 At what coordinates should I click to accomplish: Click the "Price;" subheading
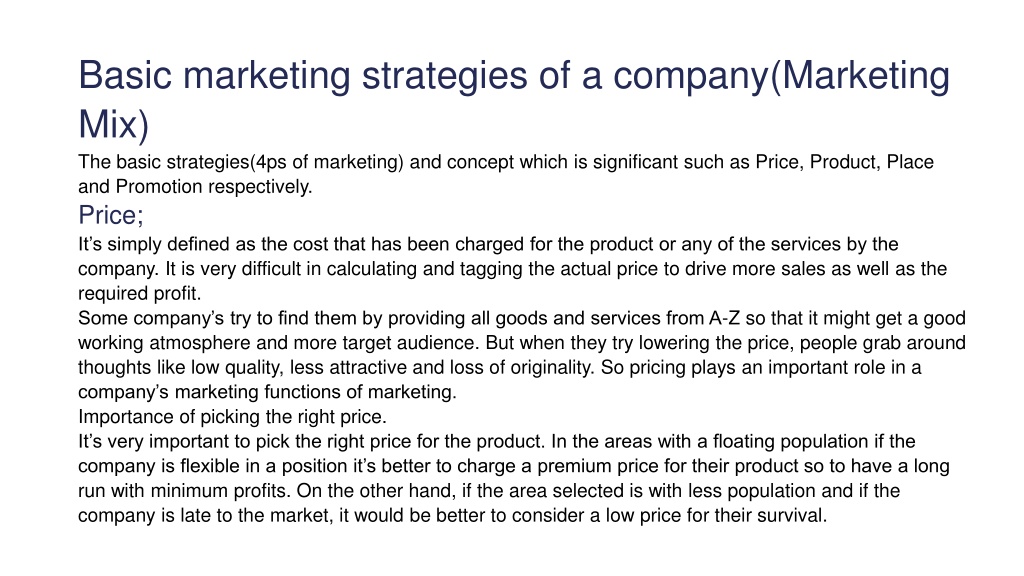pyautogui.click(x=111, y=215)
